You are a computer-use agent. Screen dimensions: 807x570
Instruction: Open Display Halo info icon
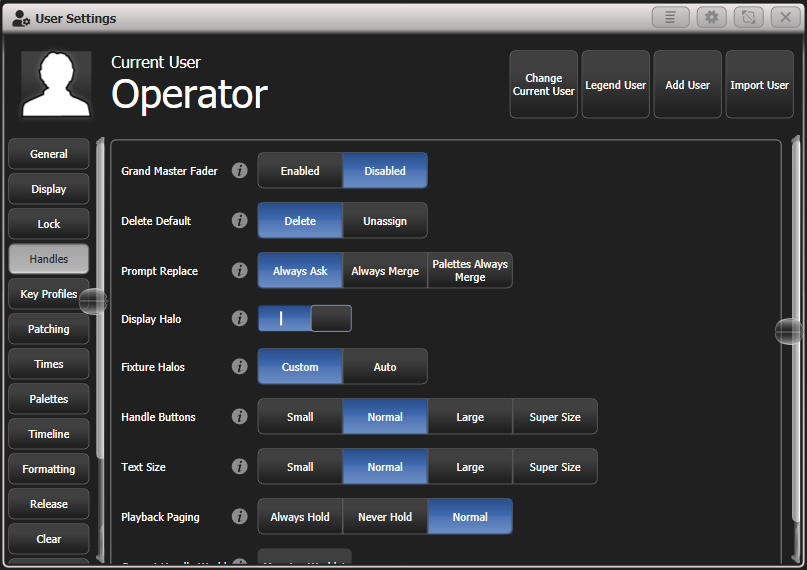[x=239, y=318]
